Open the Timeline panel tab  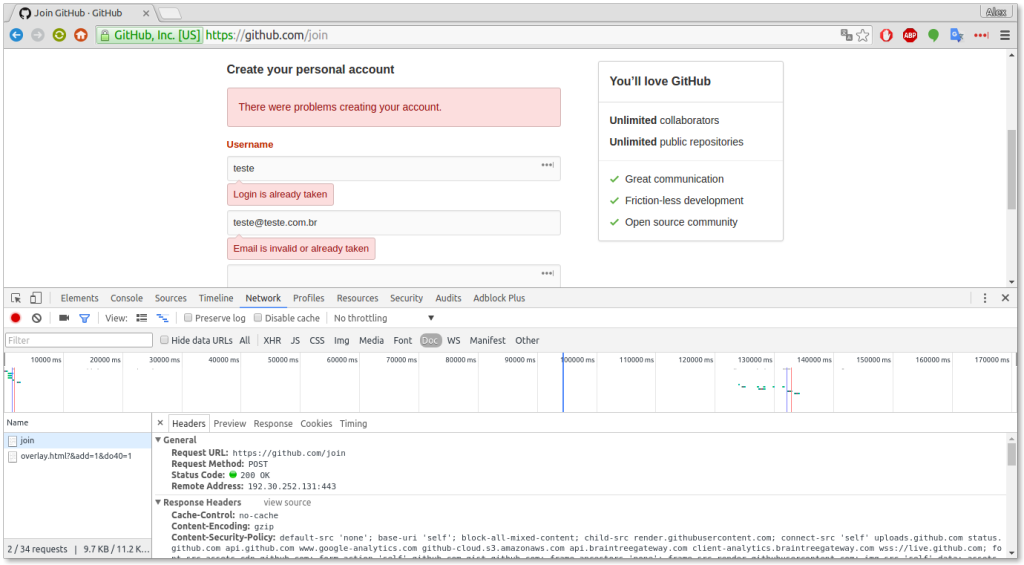[x=216, y=298]
